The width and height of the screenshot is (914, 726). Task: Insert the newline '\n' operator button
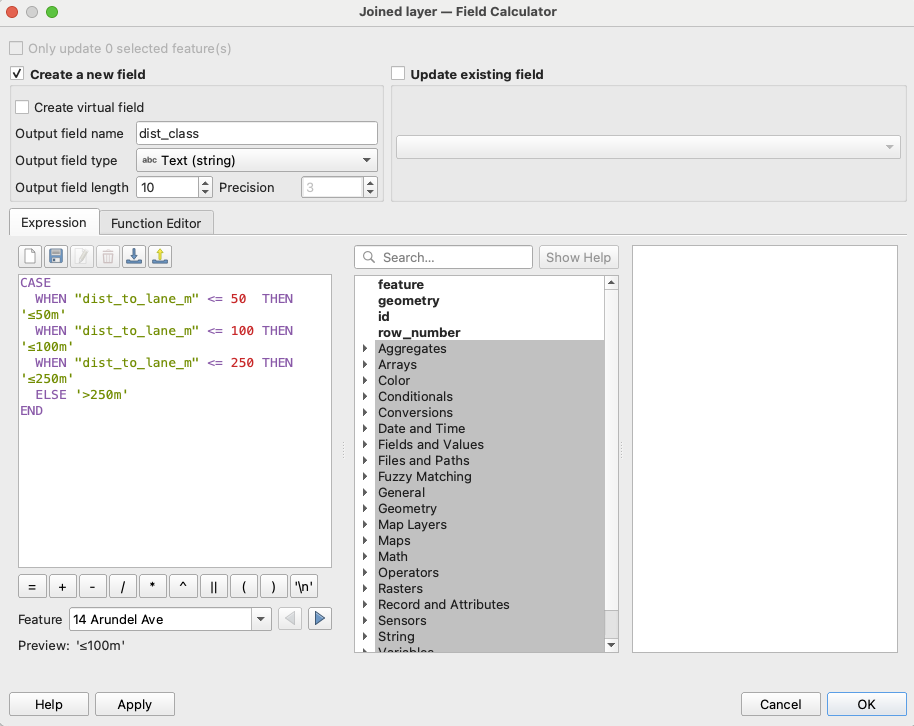click(x=304, y=587)
